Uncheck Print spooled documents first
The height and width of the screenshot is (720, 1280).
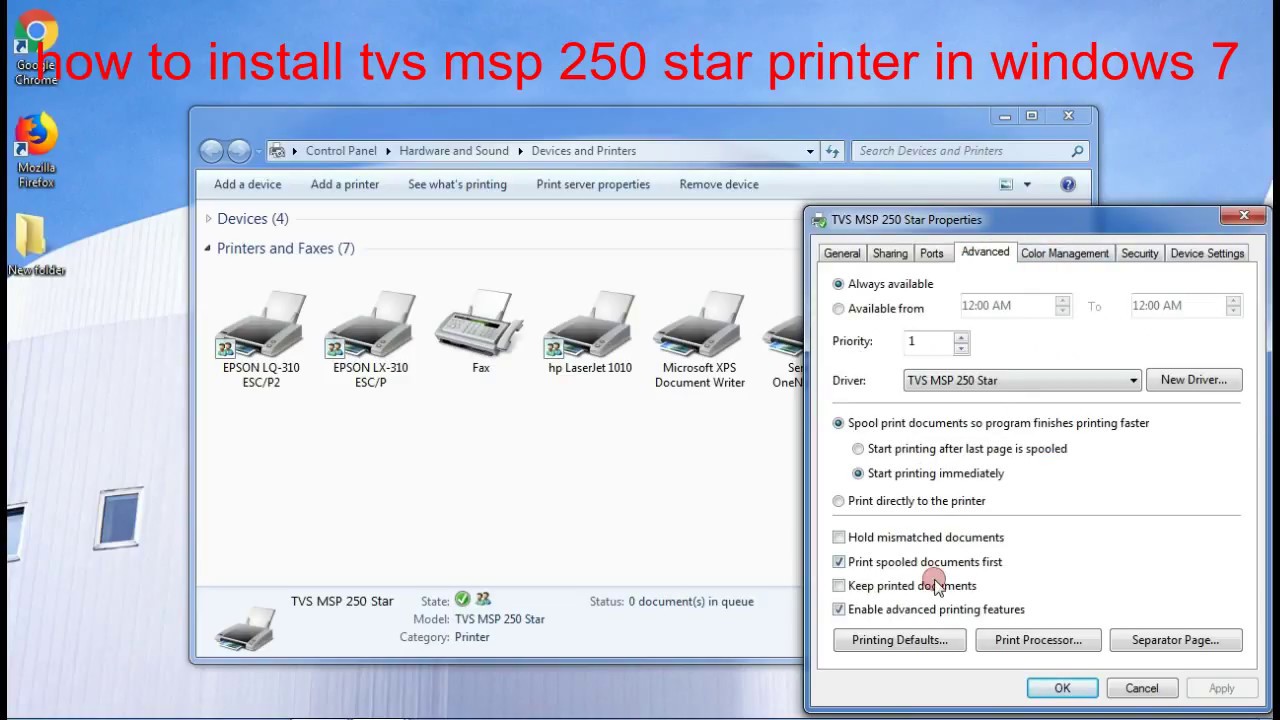tap(839, 562)
